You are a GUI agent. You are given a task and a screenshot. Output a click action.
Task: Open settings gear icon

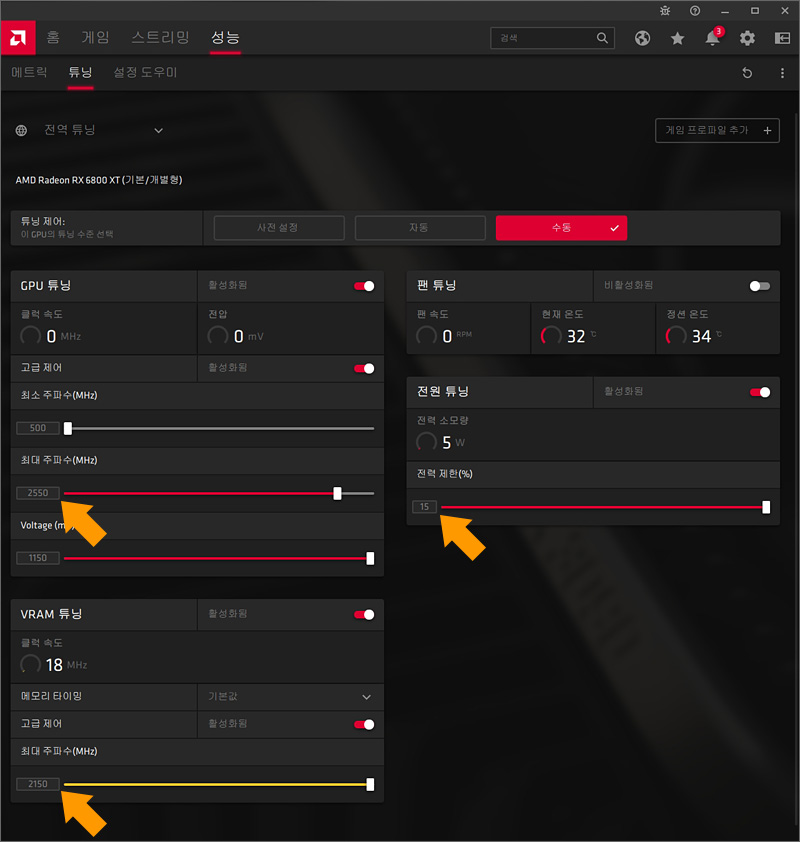747,38
